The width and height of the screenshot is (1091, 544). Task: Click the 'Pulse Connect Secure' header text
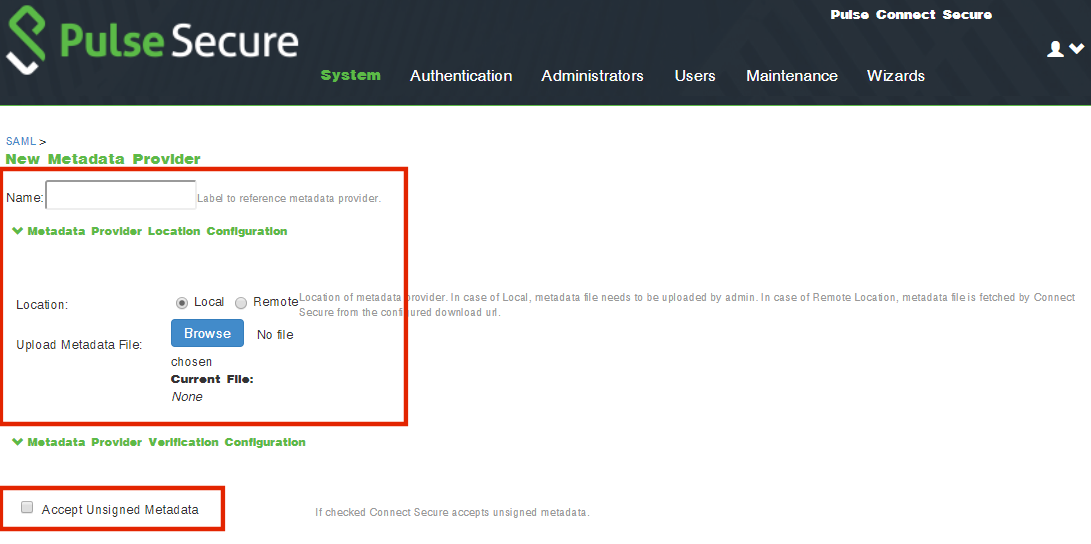(x=911, y=15)
